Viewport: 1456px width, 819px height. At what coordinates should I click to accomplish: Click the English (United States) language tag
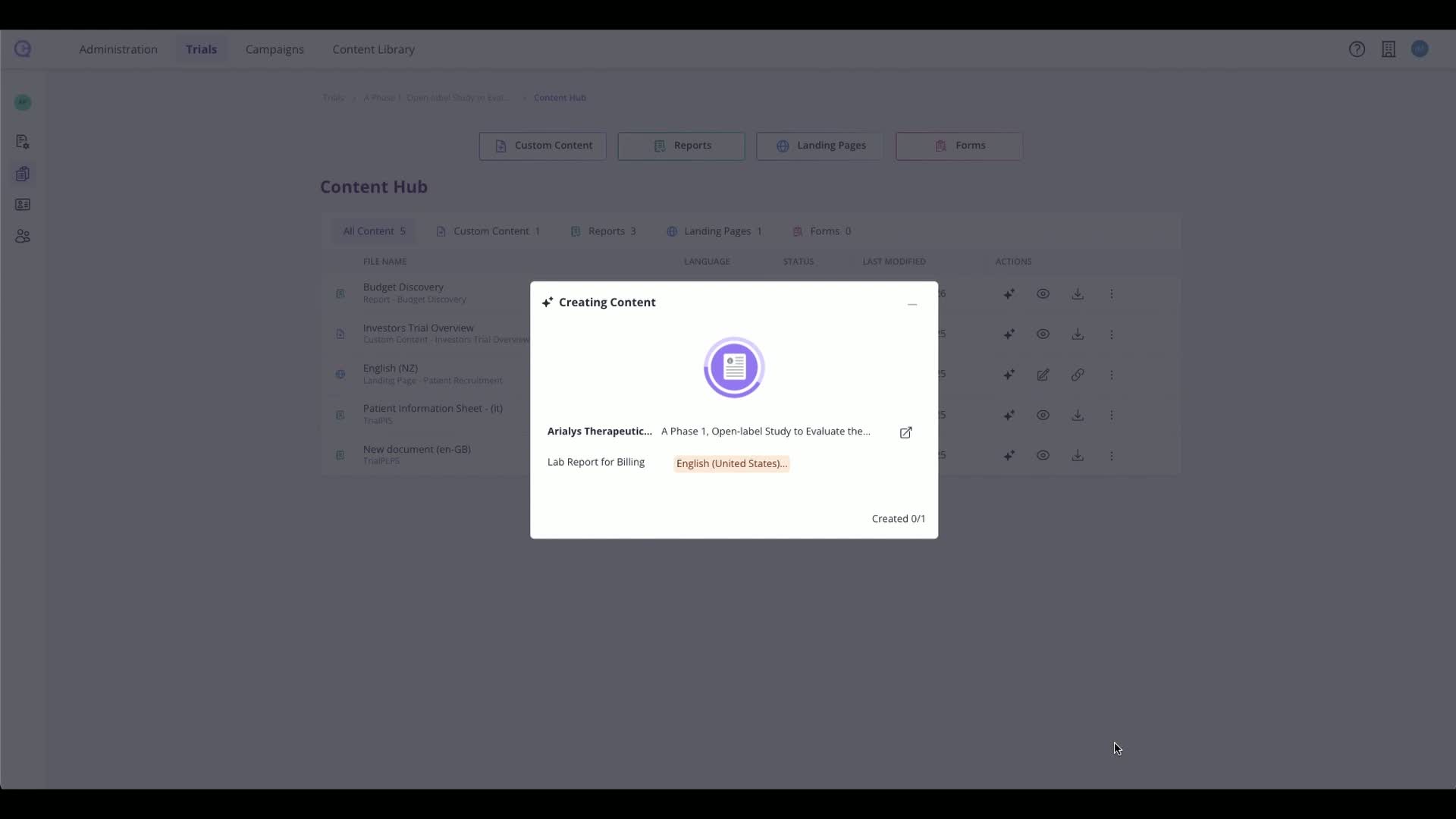point(731,463)
